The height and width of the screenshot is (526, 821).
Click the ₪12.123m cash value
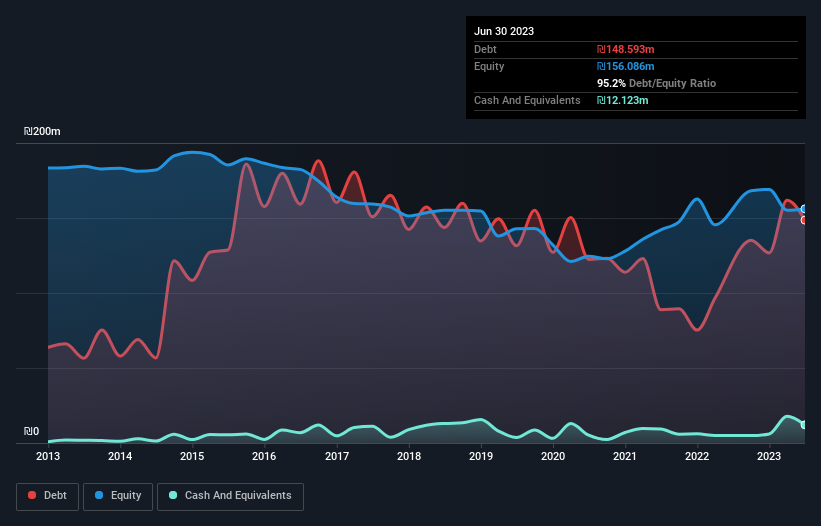[x=623, y=100]
